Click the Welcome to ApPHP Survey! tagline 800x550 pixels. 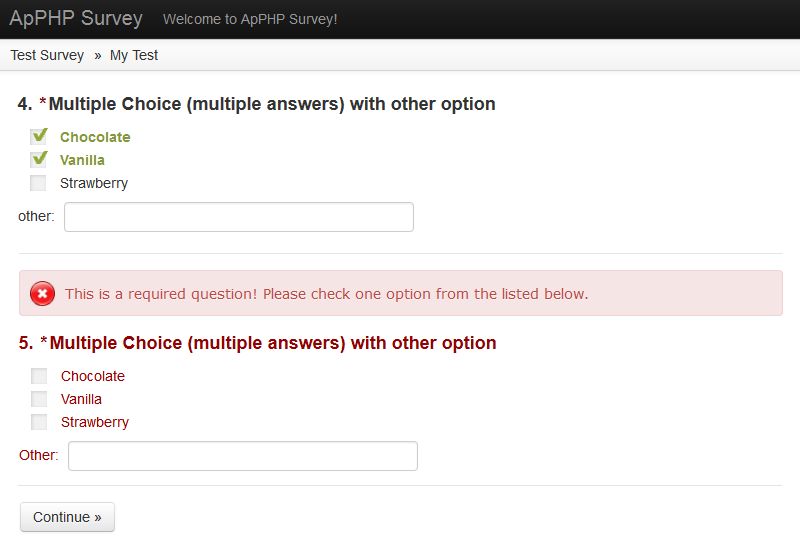pos(250,19)
